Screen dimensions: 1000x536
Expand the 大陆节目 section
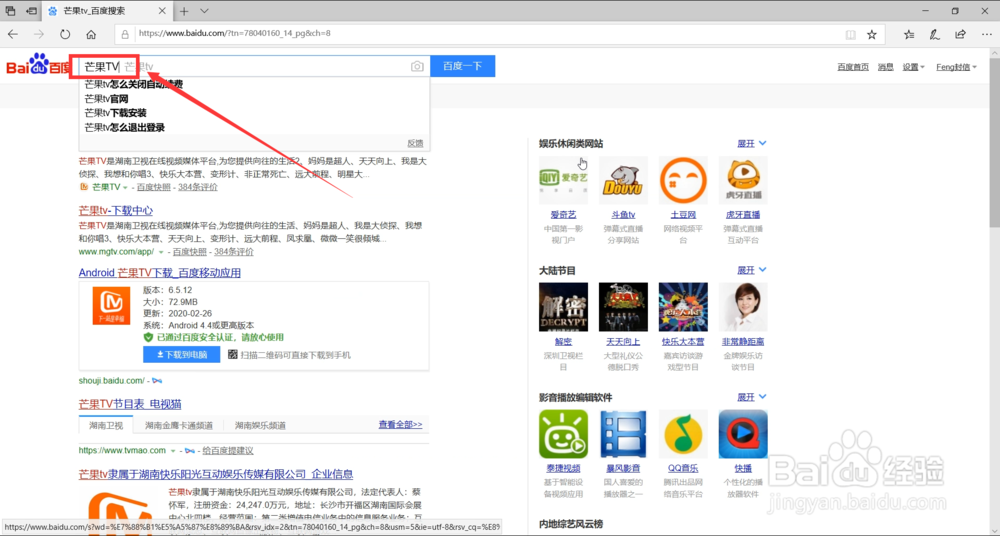[x=752, y=270]
